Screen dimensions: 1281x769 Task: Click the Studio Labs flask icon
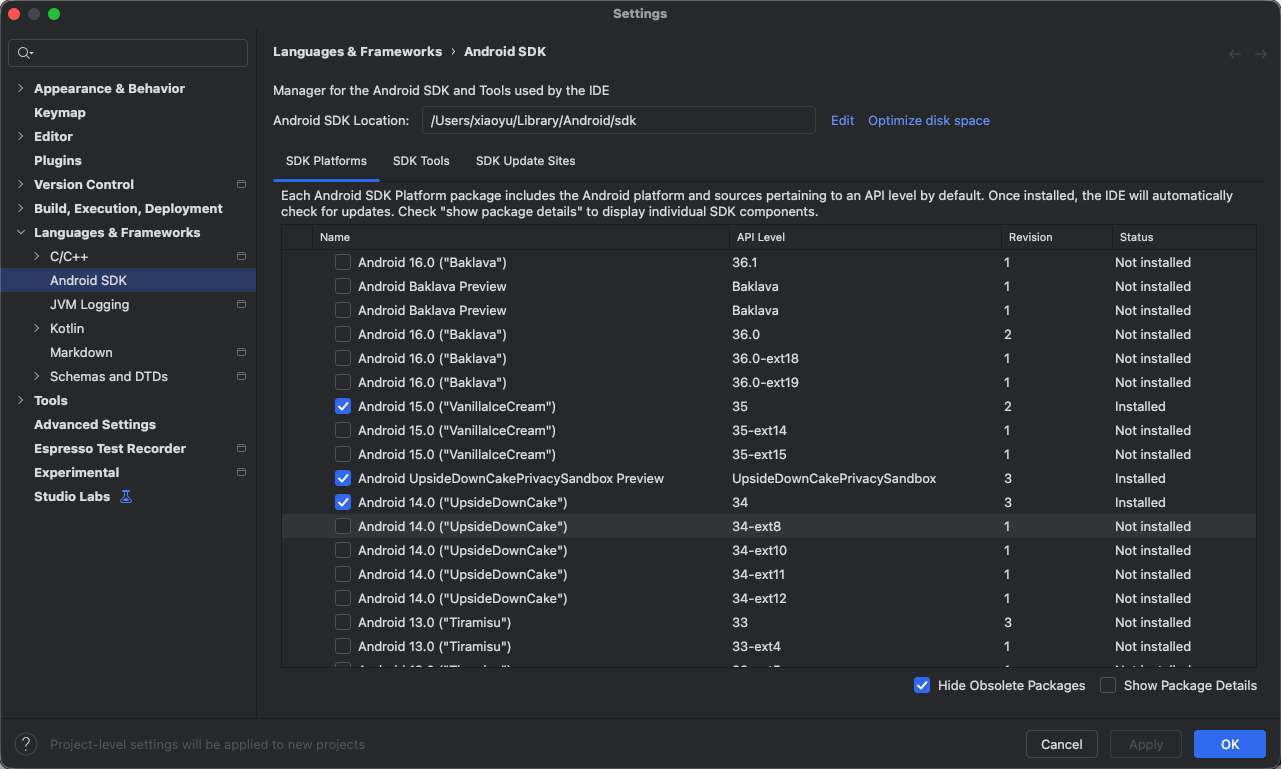click(x=126, y=496)
